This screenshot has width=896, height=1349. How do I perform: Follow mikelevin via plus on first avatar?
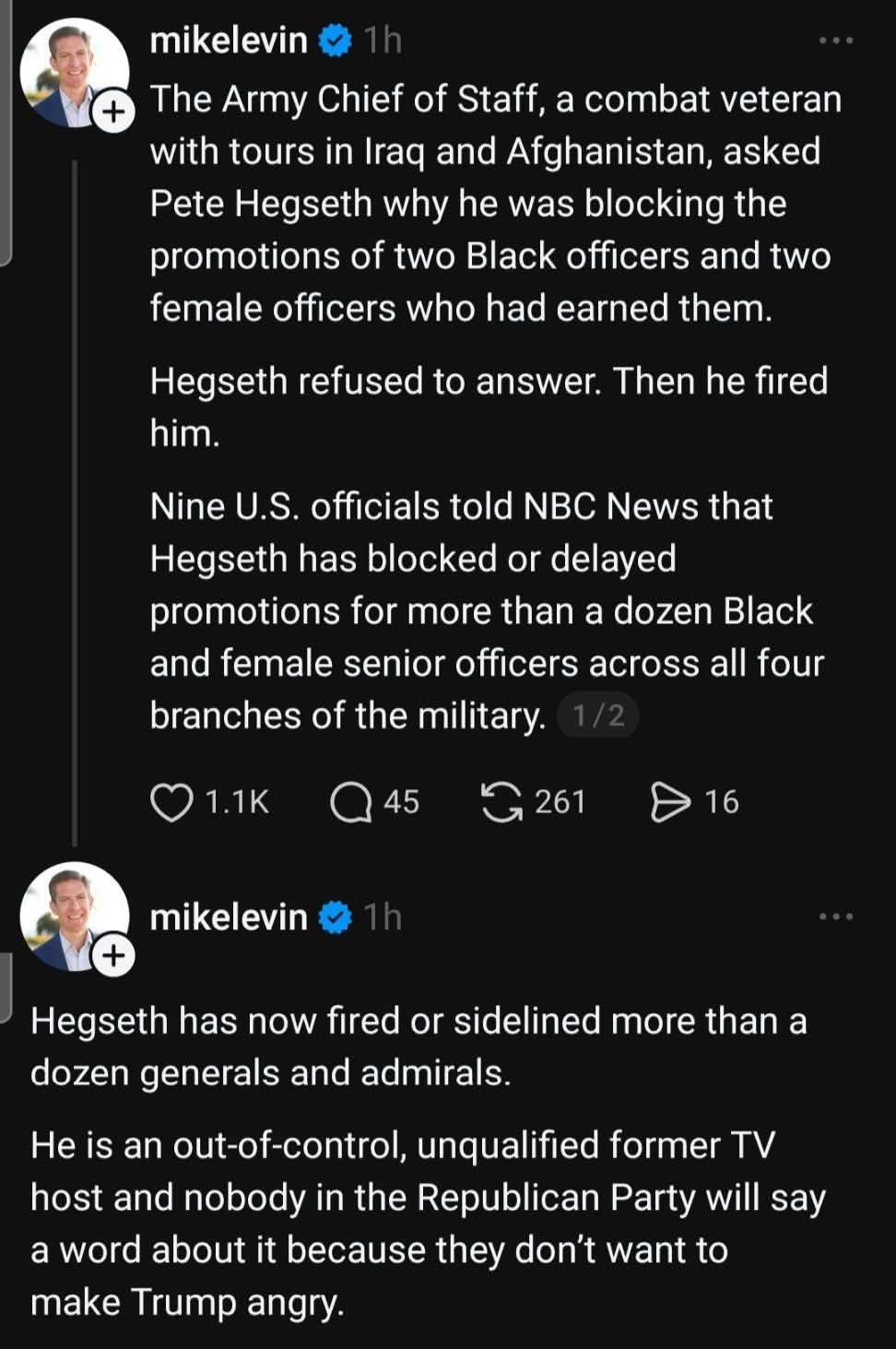pos(113,112)
